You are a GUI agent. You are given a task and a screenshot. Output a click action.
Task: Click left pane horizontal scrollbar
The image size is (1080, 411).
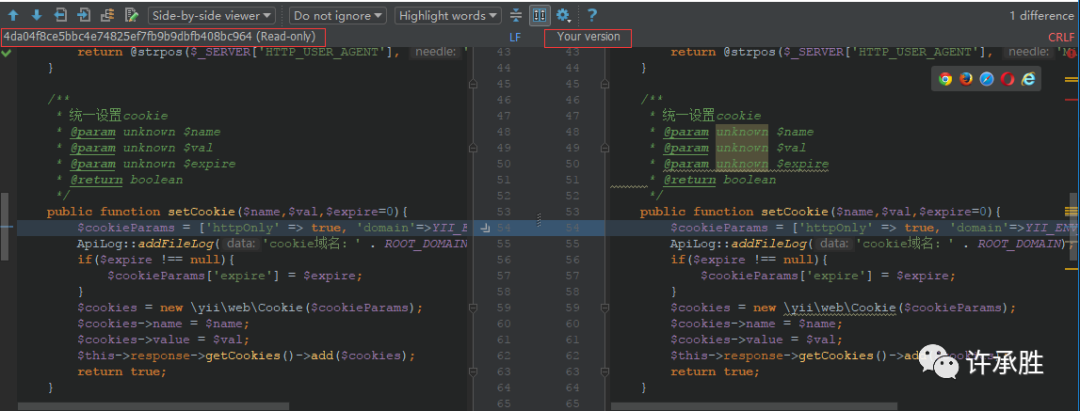tap(153, 406)
